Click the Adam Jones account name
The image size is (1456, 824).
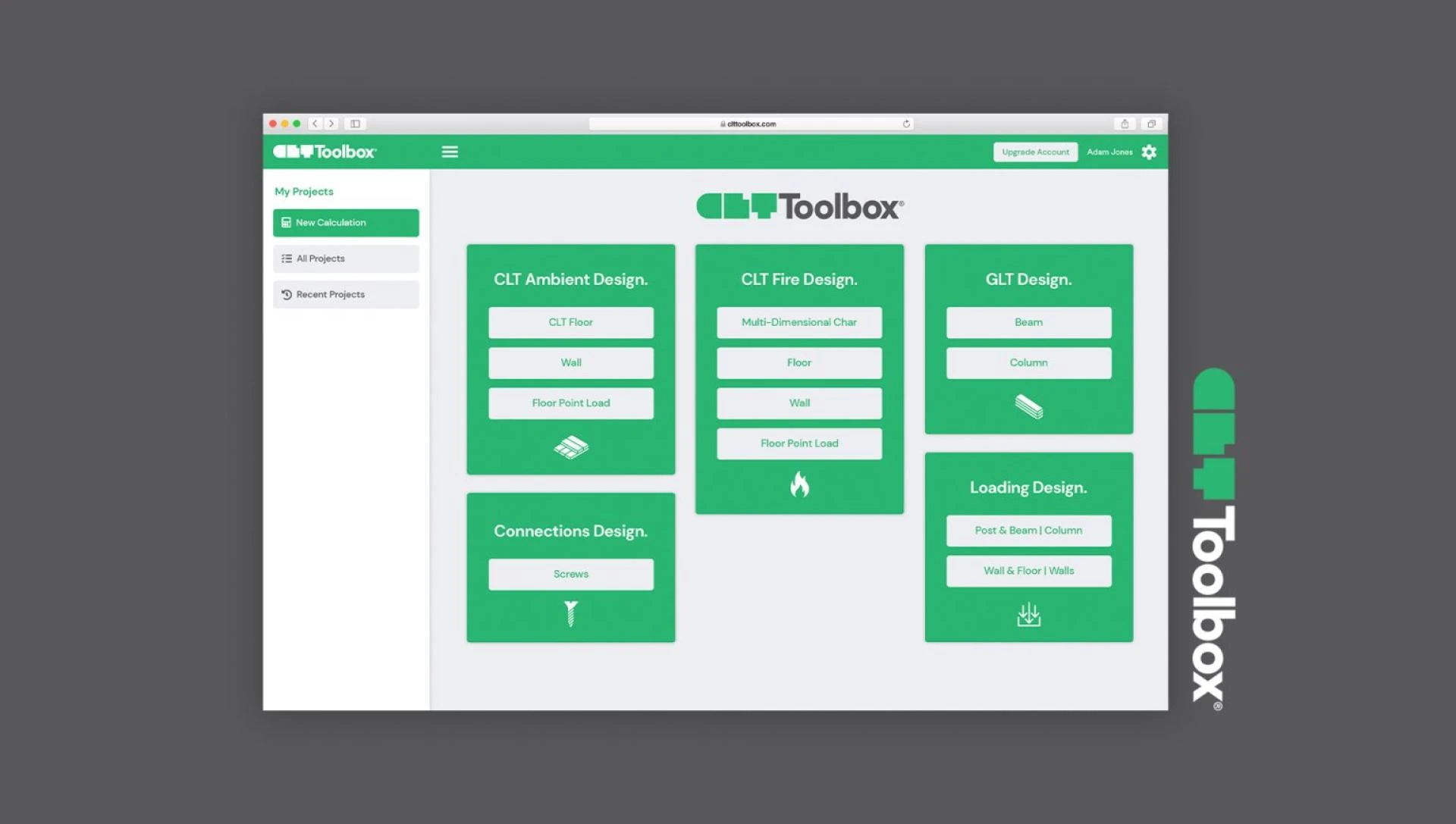(1109, 152)
